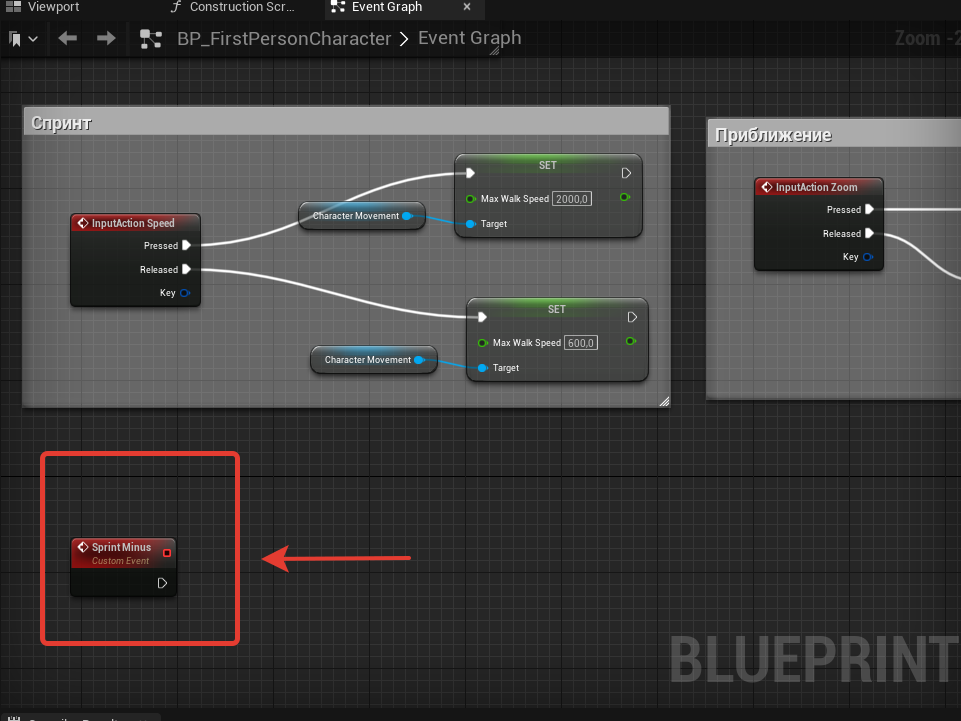
Task: Click the Event Graph breadcrumb label
Action: point(469,39)
